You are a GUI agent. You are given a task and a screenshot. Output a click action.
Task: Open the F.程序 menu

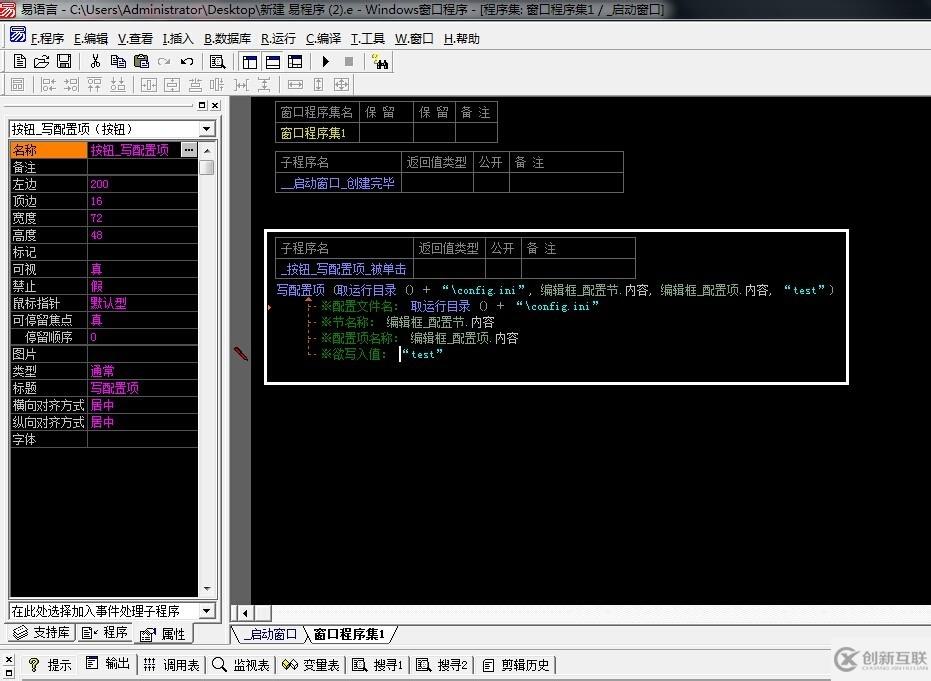[x=48, y=39]
